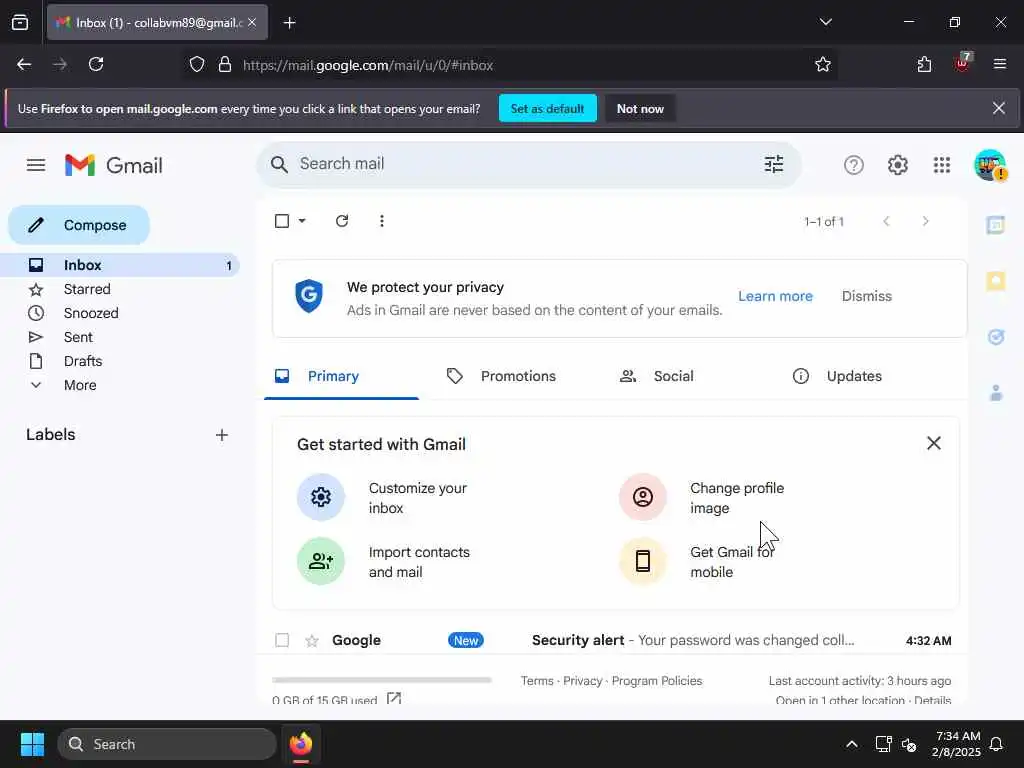Viewport: 1024px width, 768px height.
Task: Close the Firefox notification bar
Action: tap(999, 108)
